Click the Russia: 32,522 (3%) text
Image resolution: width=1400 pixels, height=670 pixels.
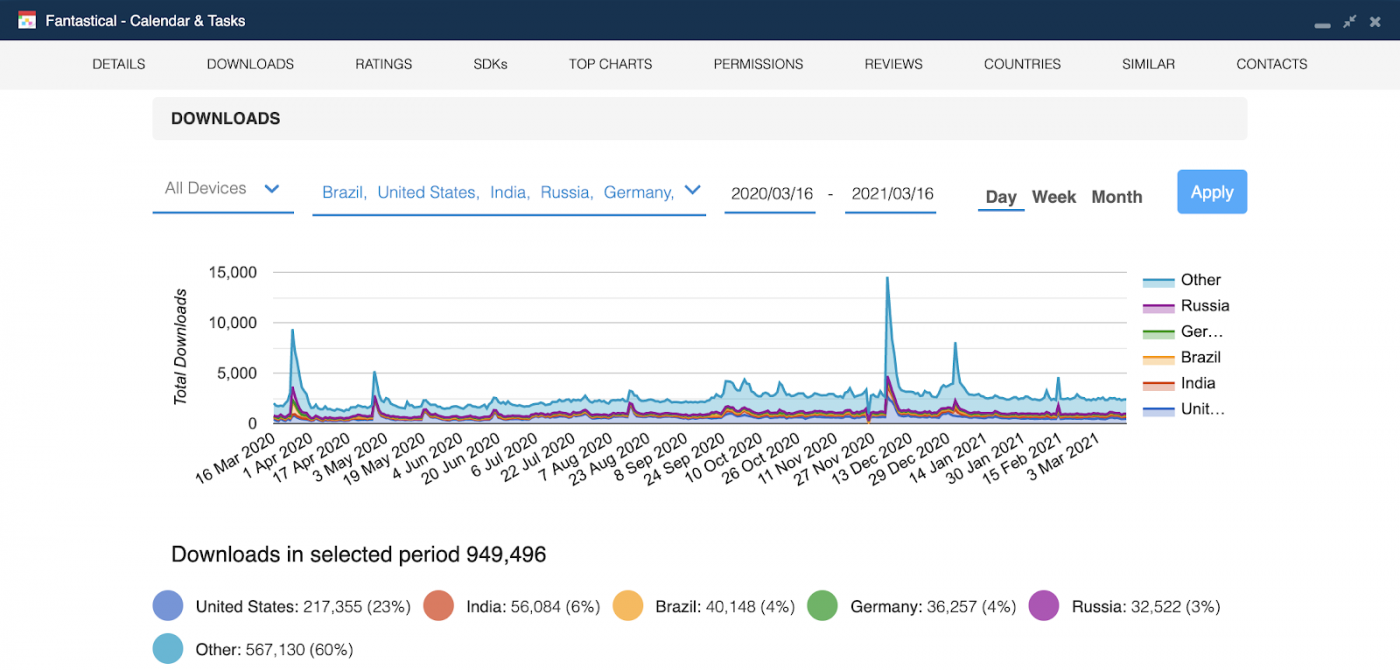point(1146,606)
